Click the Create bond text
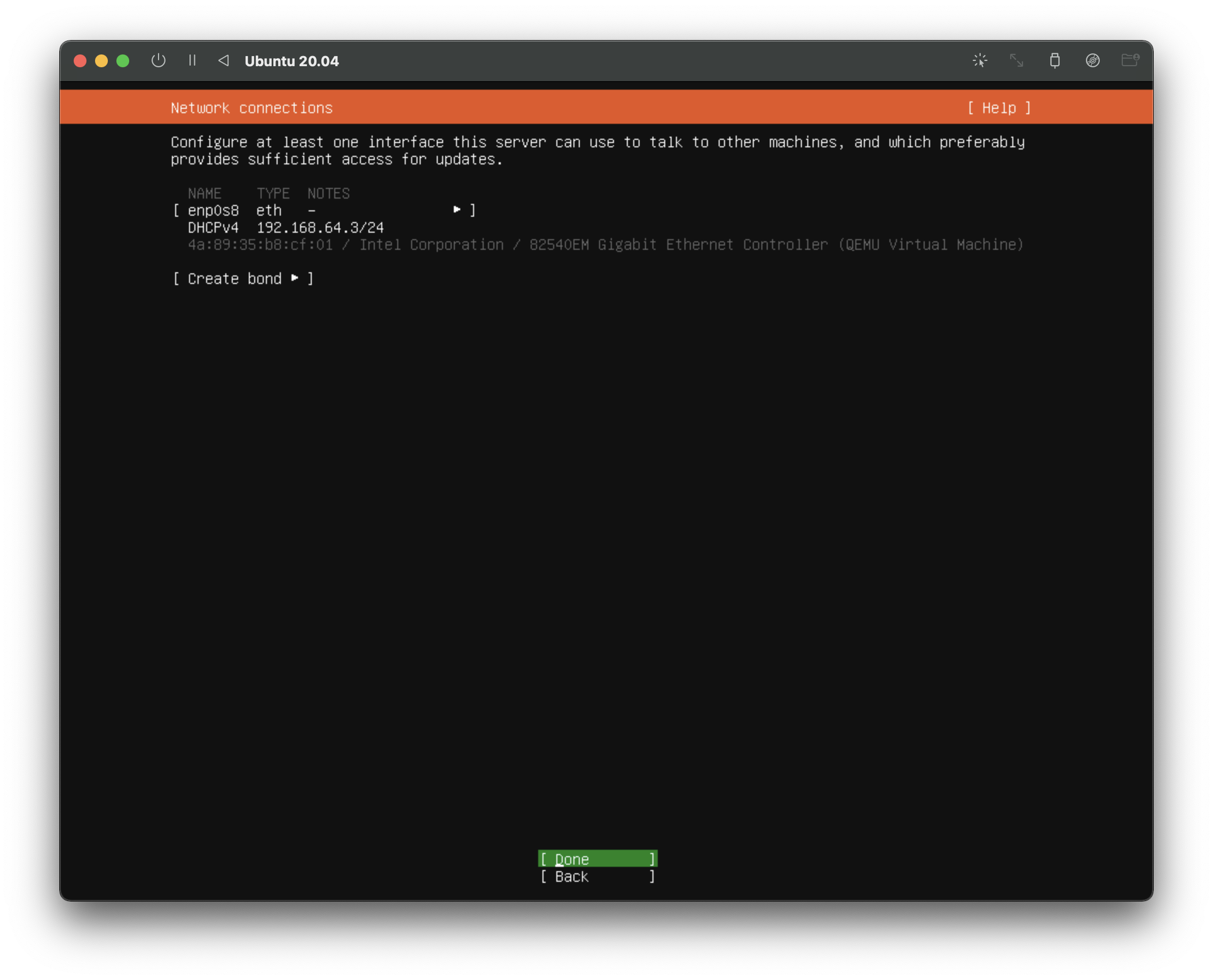This screenshot has height=980, width=1213. pyautogui.click(x=234, y=279)
